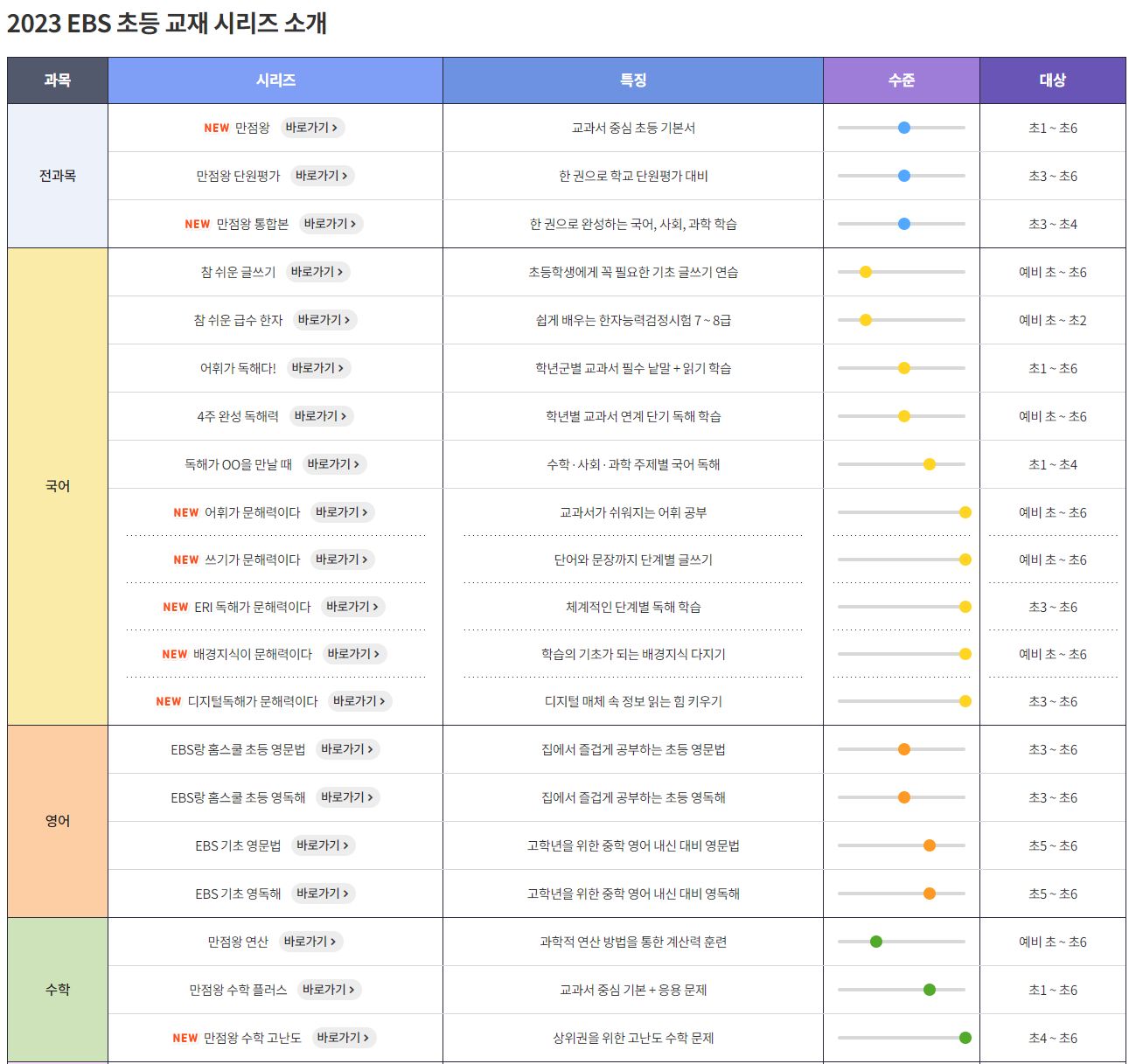Click 바로가기 next to 만점왕 단원평가

click(322, 176)
